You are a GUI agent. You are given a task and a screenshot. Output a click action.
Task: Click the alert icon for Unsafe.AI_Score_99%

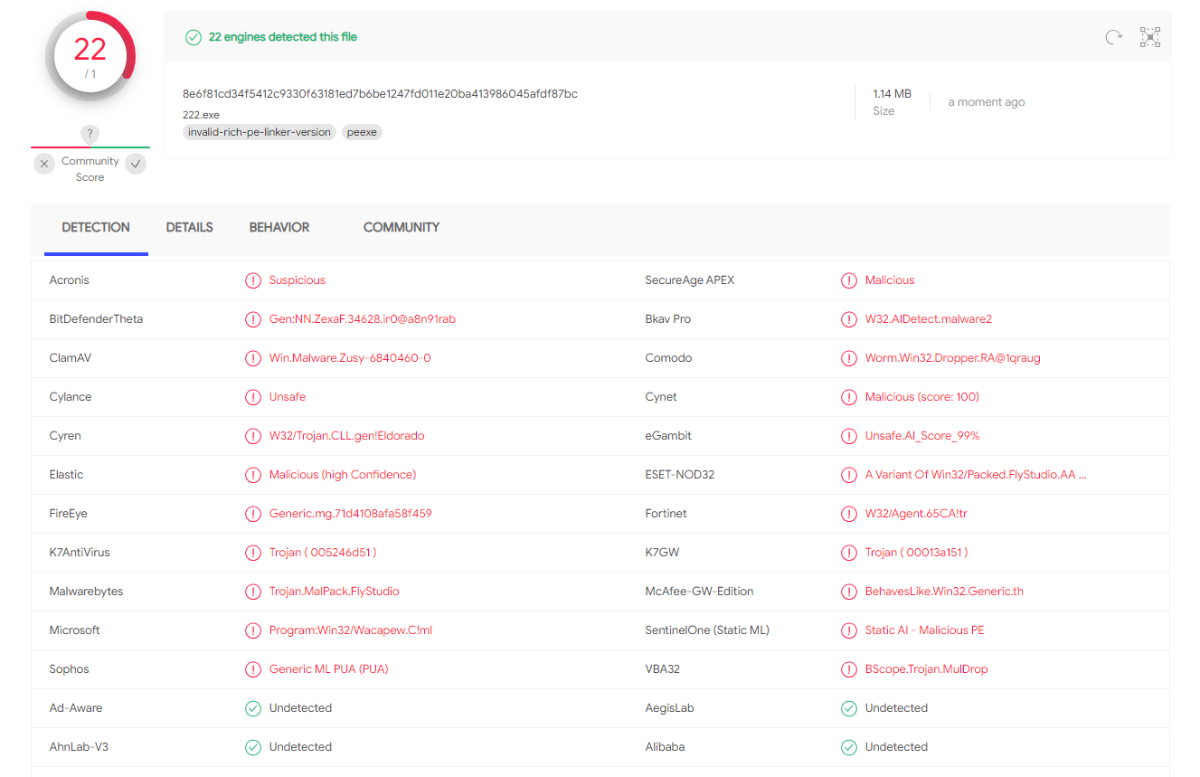coord(849,436)
